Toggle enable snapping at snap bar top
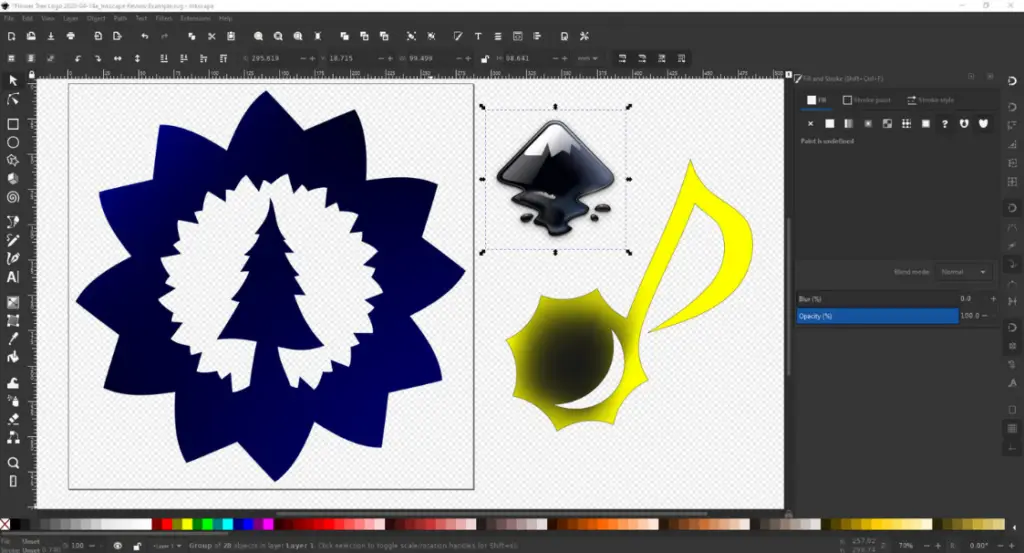Screen dimensions: 1024x553 (x=1012, y=81)
